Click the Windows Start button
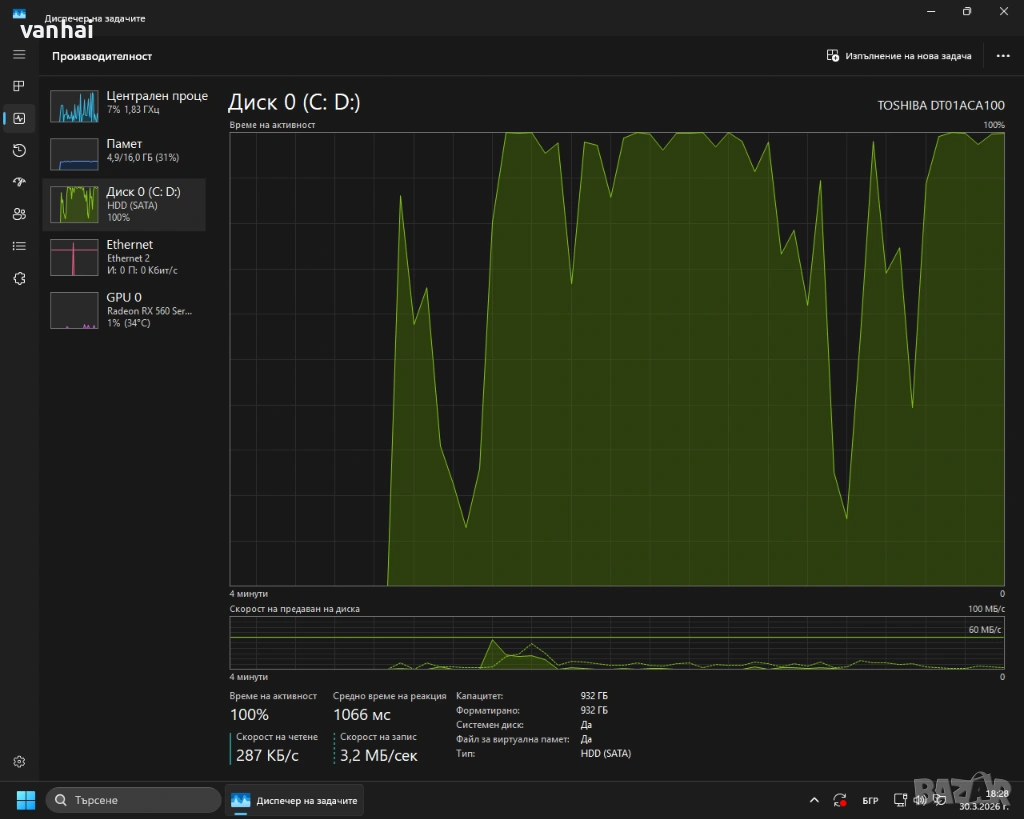The width and height of the screenshot is (1024, 819). tap(25, 800)
